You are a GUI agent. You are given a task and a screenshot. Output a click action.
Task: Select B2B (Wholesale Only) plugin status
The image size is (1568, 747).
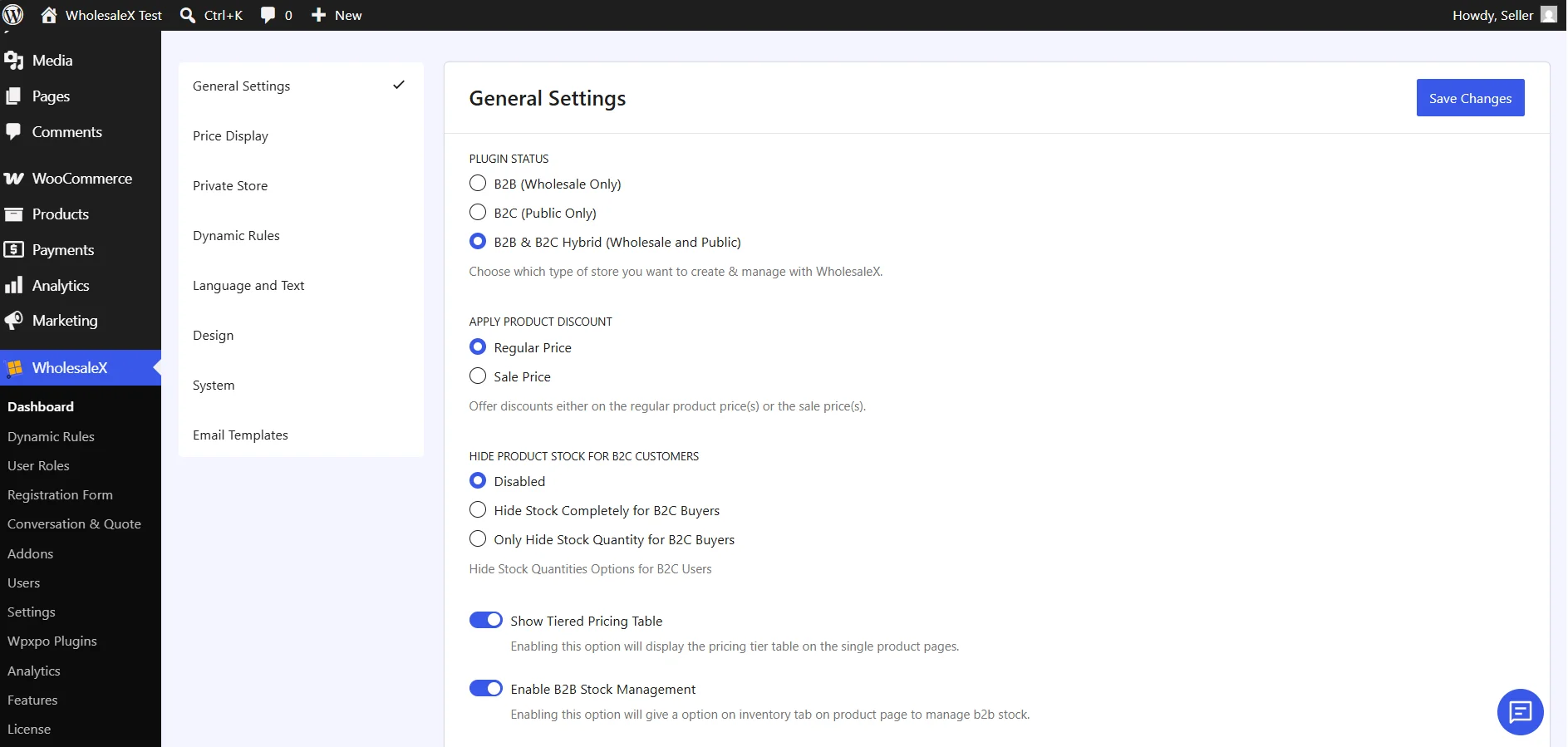coord(478,184)
